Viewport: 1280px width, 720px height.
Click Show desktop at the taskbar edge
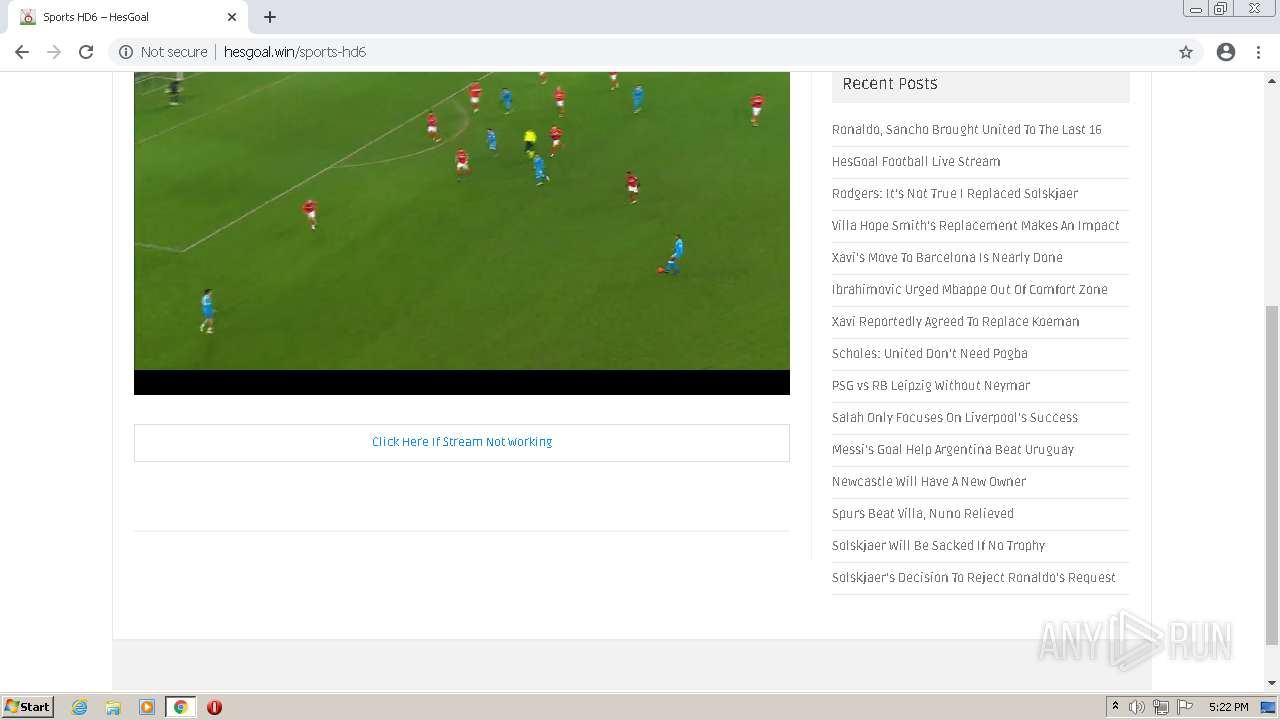point(1270,707)
